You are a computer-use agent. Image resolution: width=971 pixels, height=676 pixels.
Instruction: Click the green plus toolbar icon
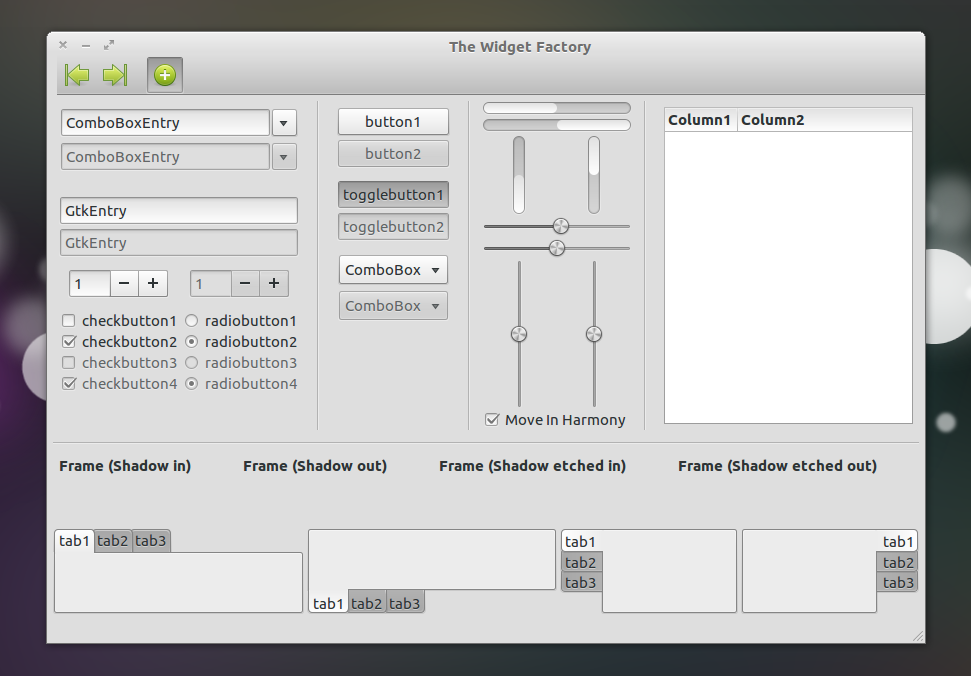click(x=164, y=74)
